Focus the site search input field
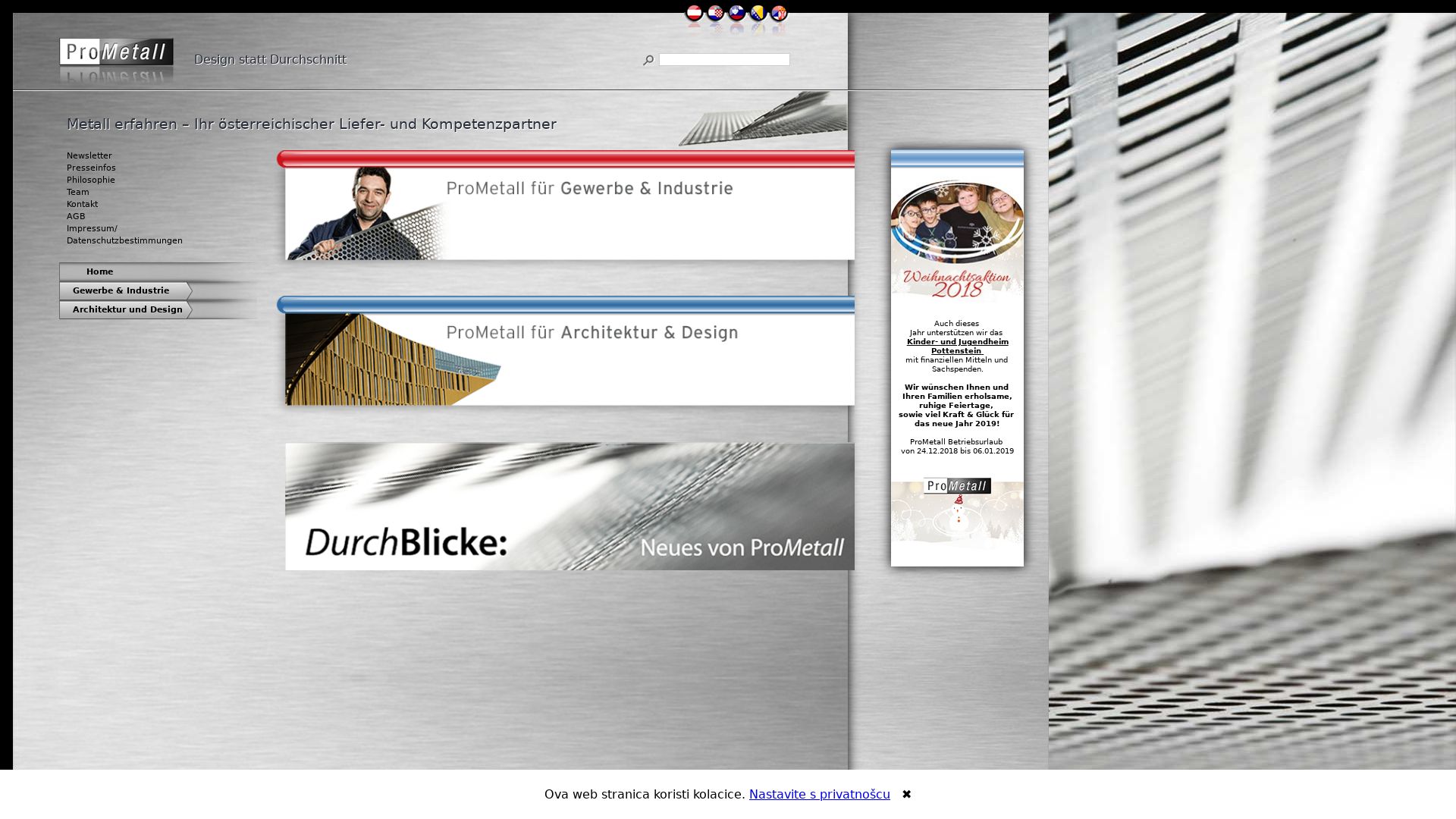 [x=724, y=59]
